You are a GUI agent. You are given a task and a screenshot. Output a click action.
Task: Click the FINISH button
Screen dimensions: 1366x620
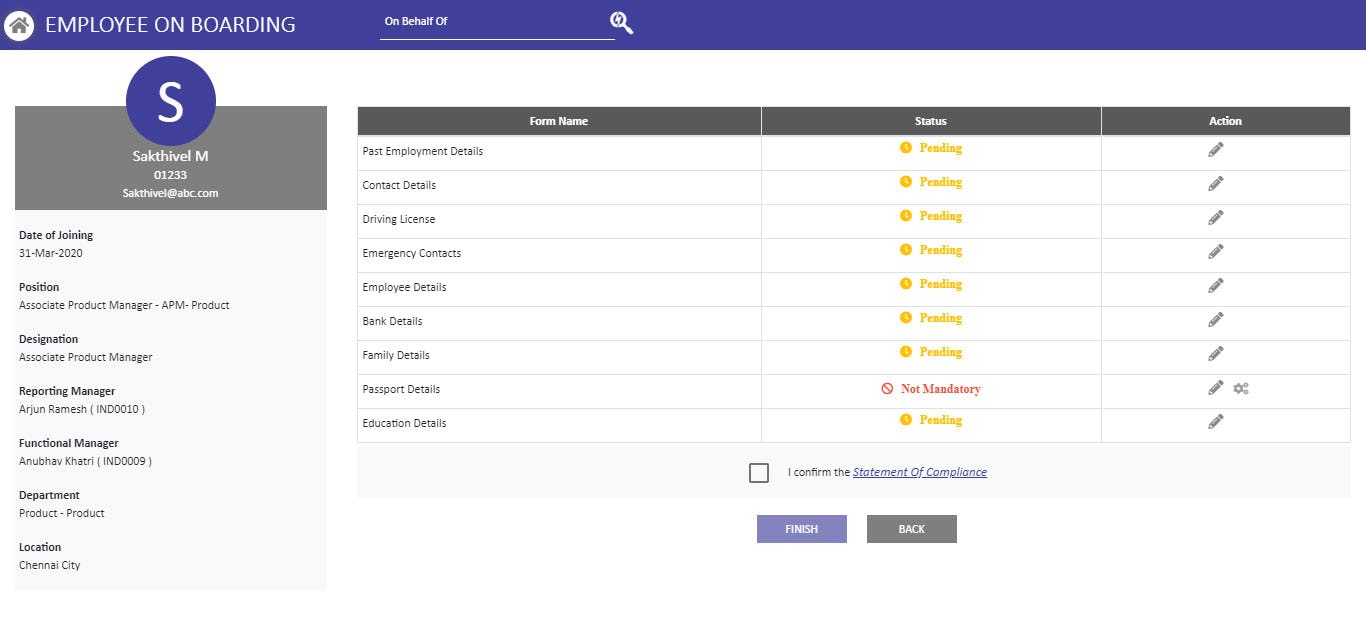(801, 529)
